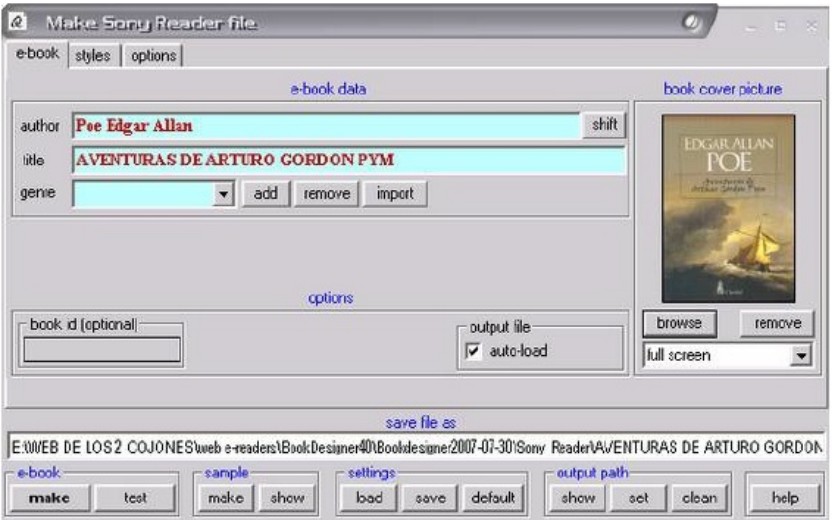Click the settings load button

pos(369,498)
